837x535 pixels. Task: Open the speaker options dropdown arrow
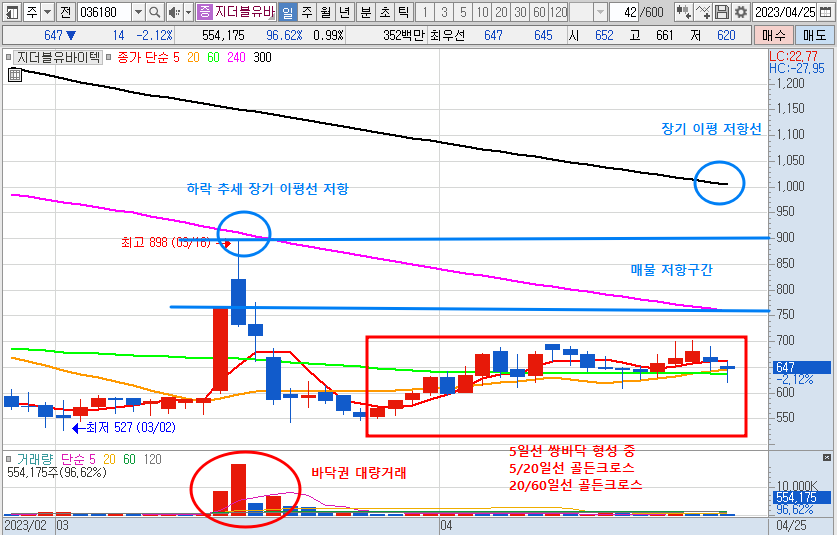tap(188, 12)
